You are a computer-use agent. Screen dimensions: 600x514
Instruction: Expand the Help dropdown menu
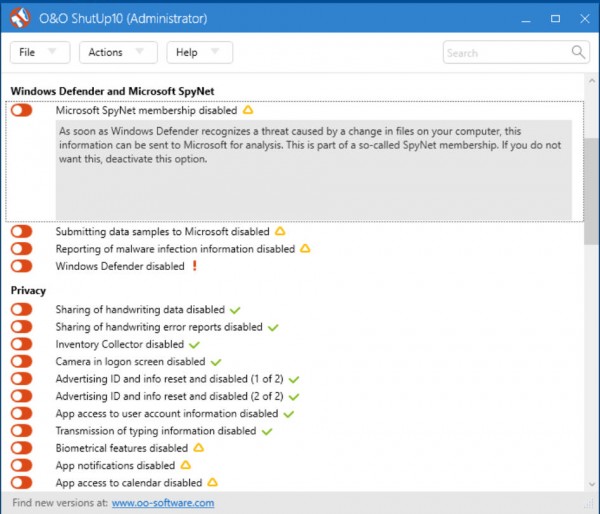[x=199, y=52]
